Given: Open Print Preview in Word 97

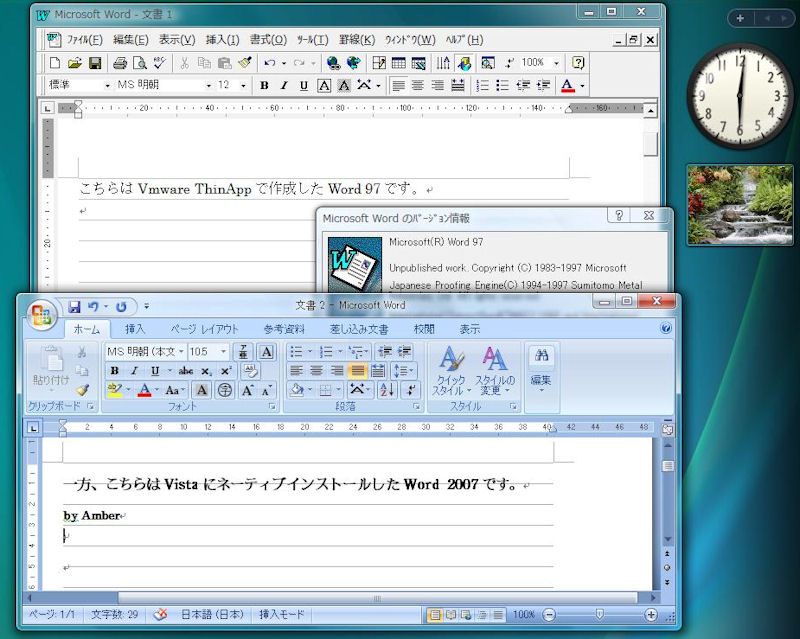Looking at the screenshot, I should [140, 63].
